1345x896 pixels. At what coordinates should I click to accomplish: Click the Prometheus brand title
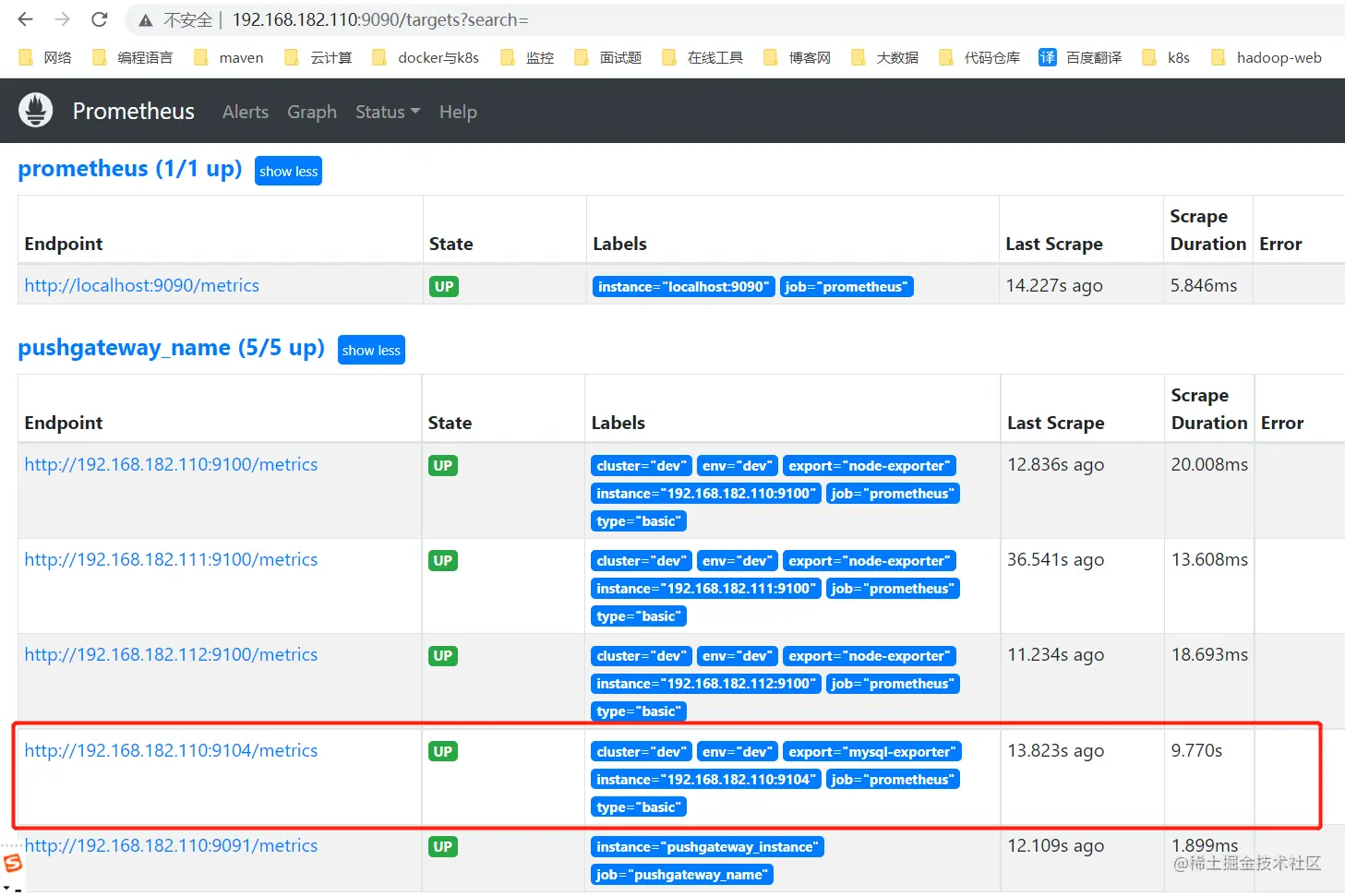(134, 111)
